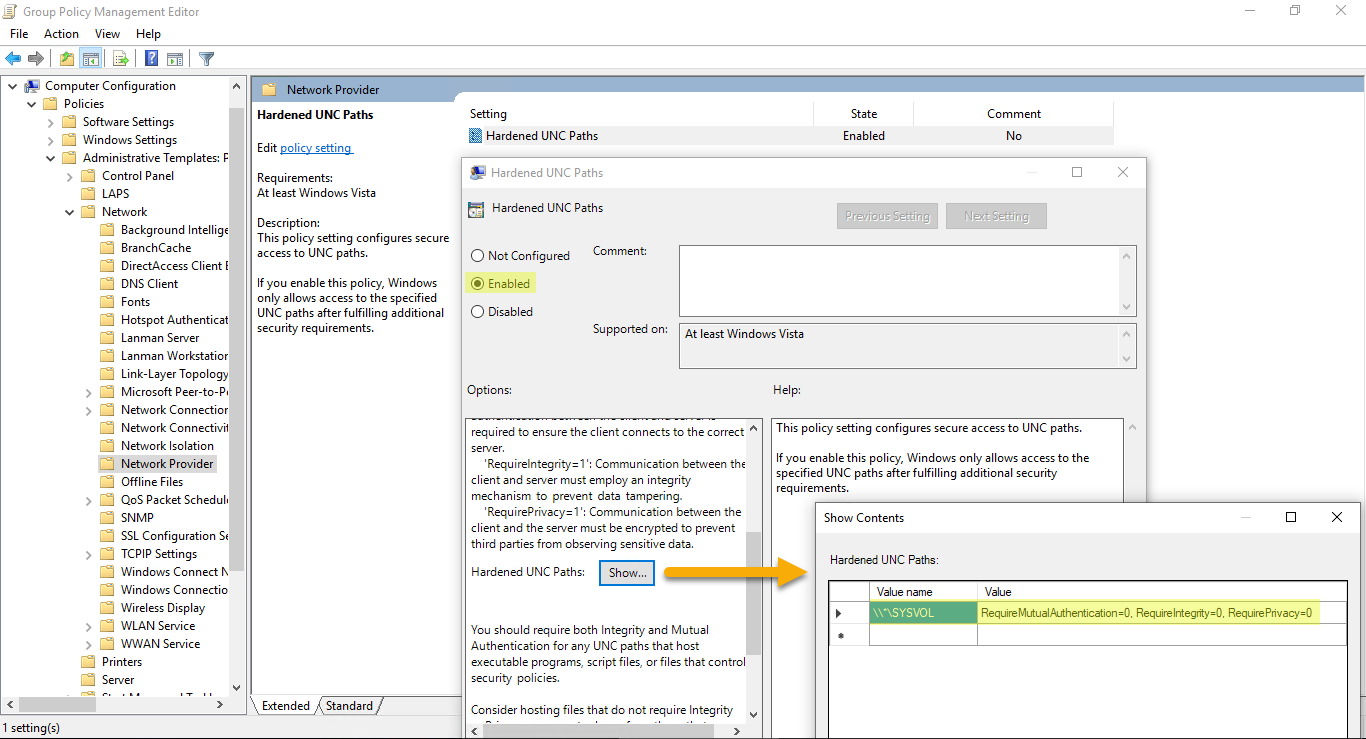Click the empty new-row Value name cell
The image size is (1366, 739).
pyautogui.click(x=923, y=636)
